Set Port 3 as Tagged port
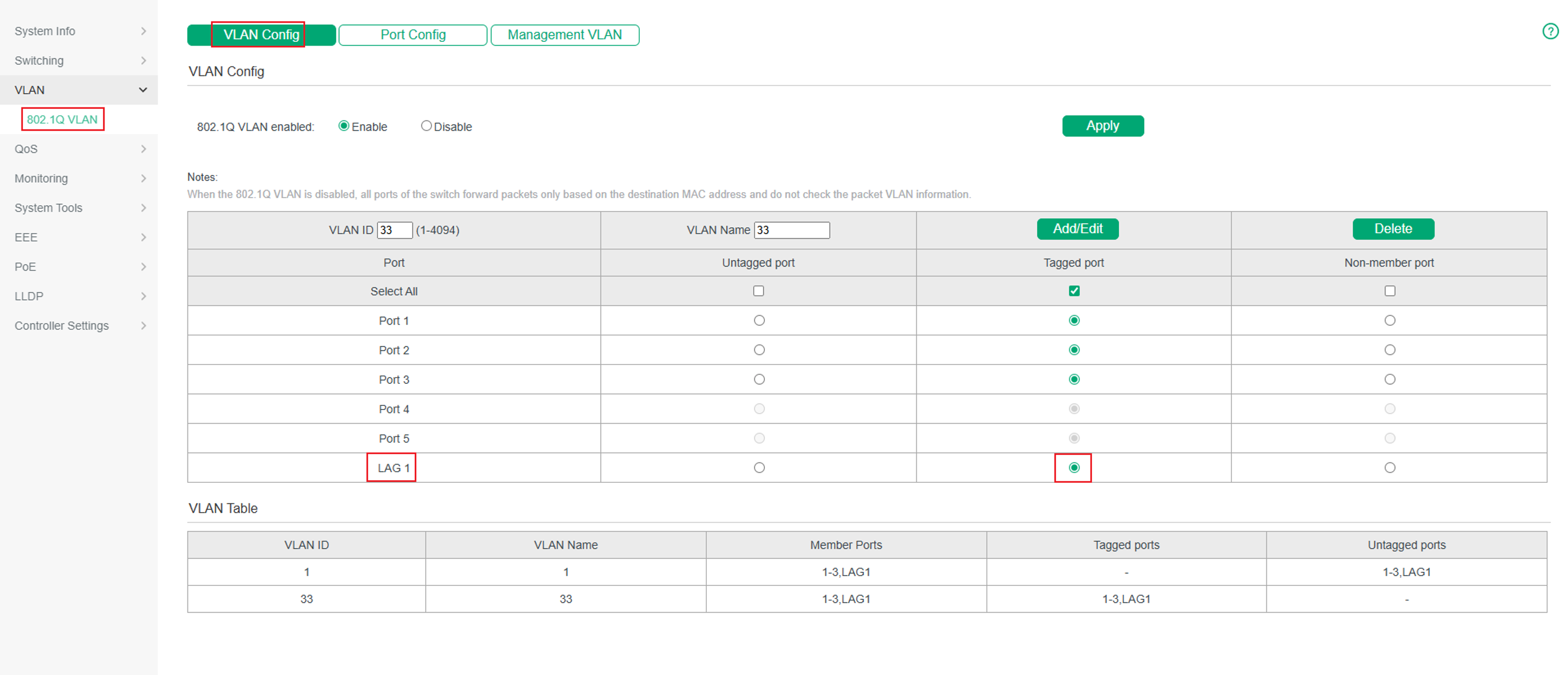 tap(1074, 379)
